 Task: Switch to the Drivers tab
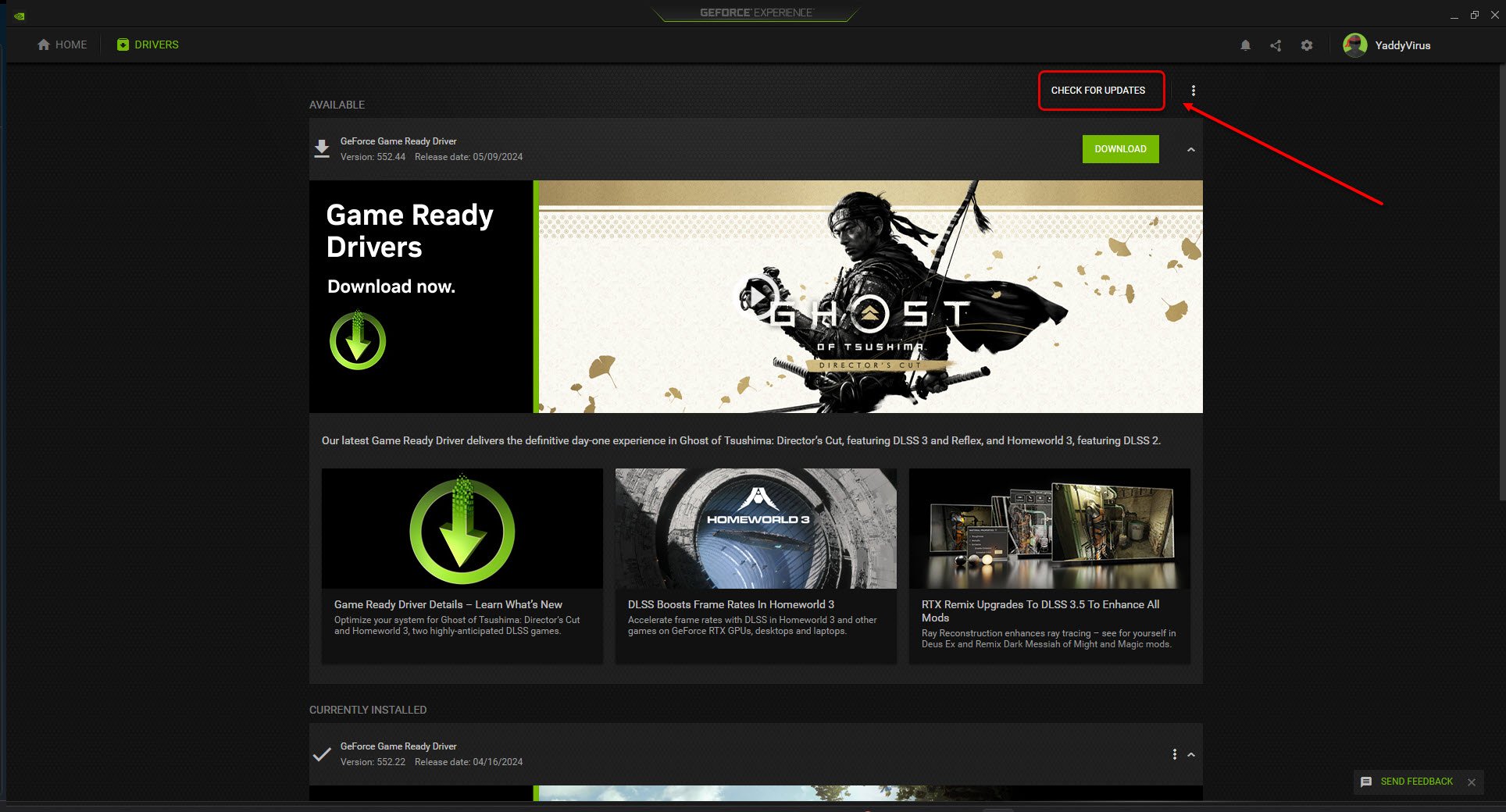pyautogui.click(x=148, y=45)
